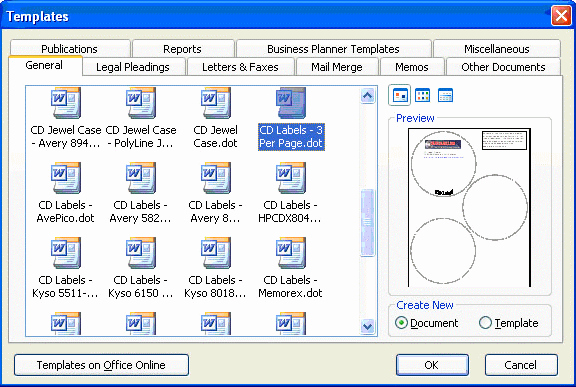Viewport: 576px width, 387px height.
Task: Confirm with the OK button
Action: coord(432,365)
